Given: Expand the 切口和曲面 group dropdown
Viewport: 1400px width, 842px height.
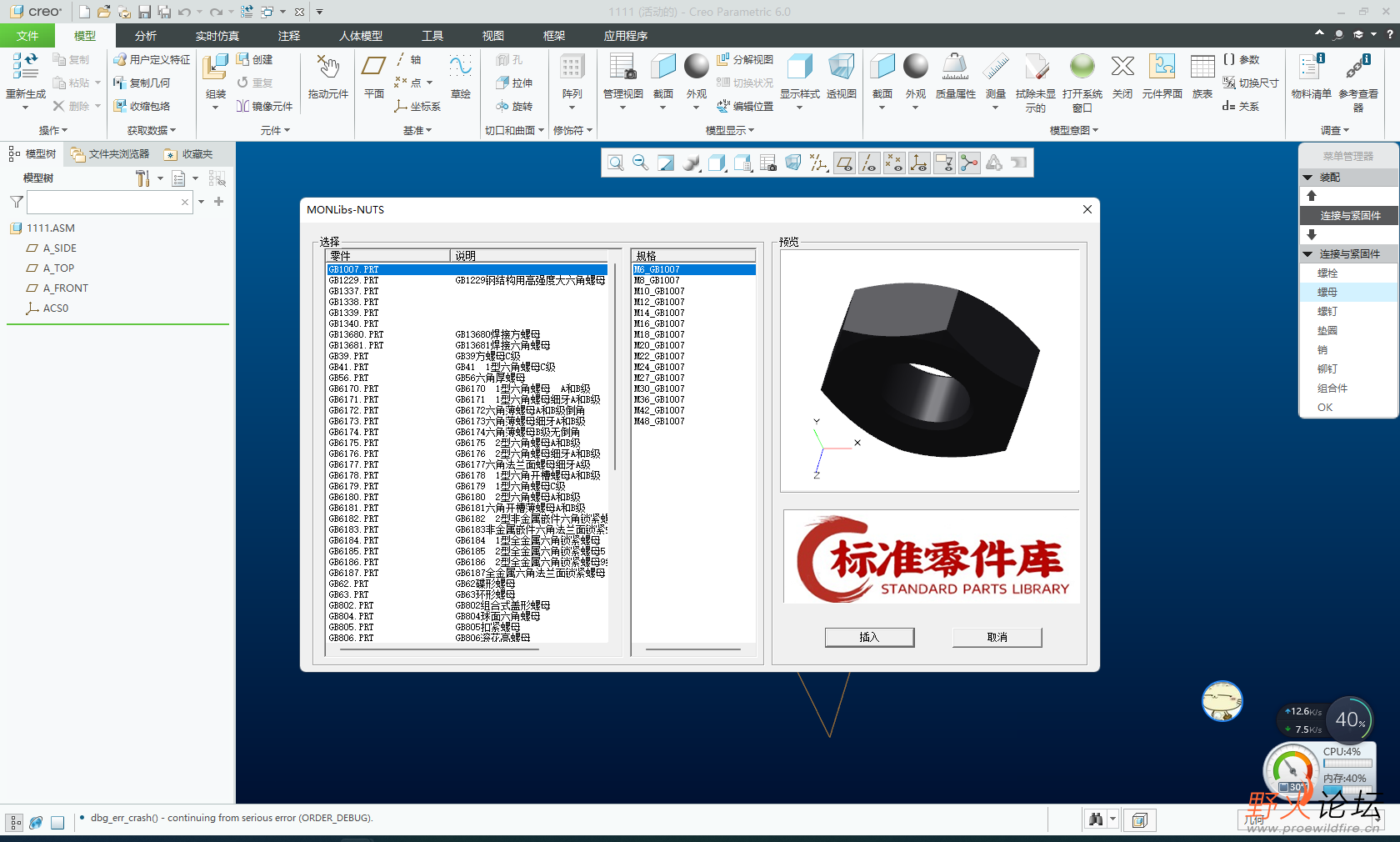Looking at the screenshot, I should (515, 130).
